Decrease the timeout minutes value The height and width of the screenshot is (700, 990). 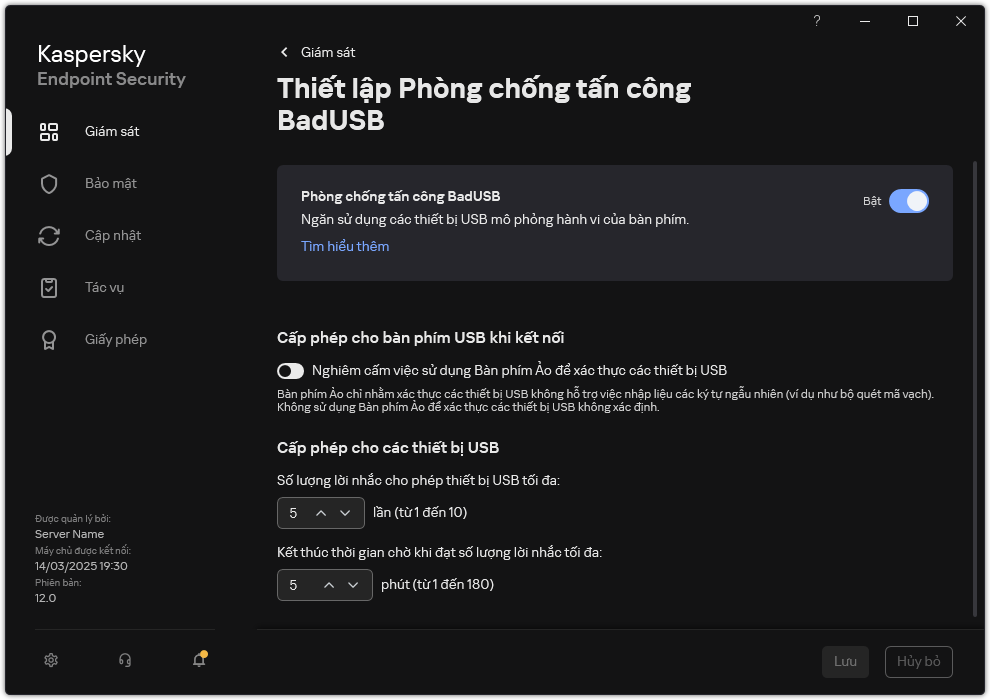pyautogui.click(x=354, y=585)
